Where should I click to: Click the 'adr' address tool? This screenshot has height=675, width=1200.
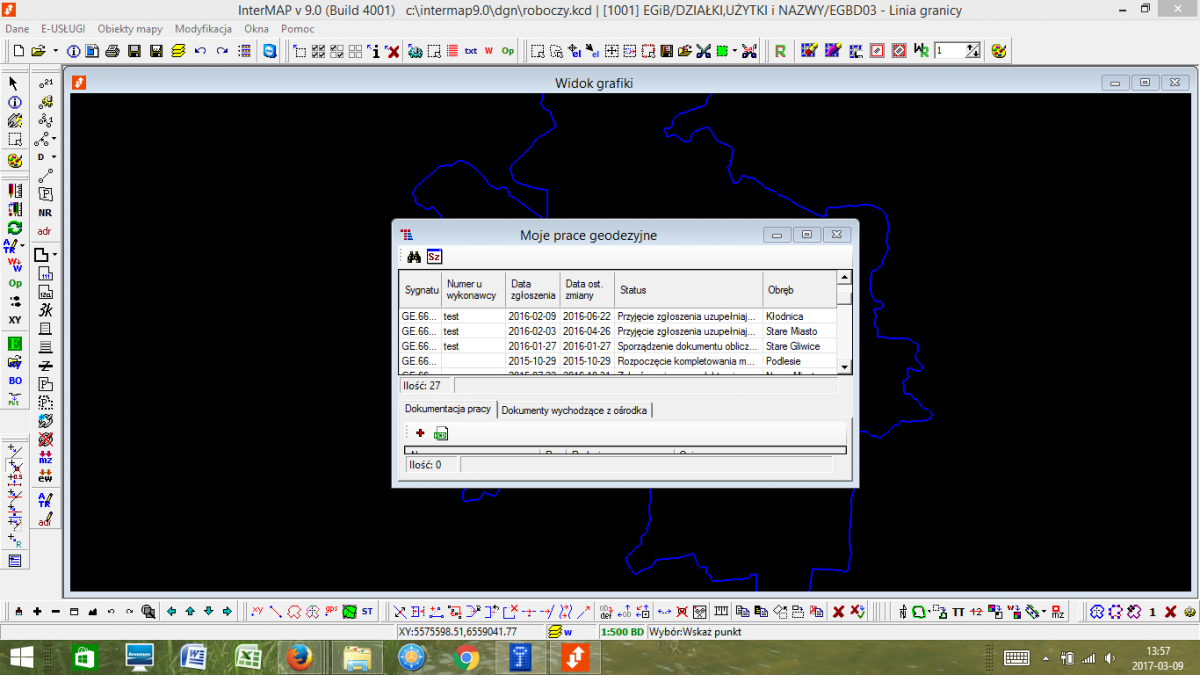click(x=45, y=231)
